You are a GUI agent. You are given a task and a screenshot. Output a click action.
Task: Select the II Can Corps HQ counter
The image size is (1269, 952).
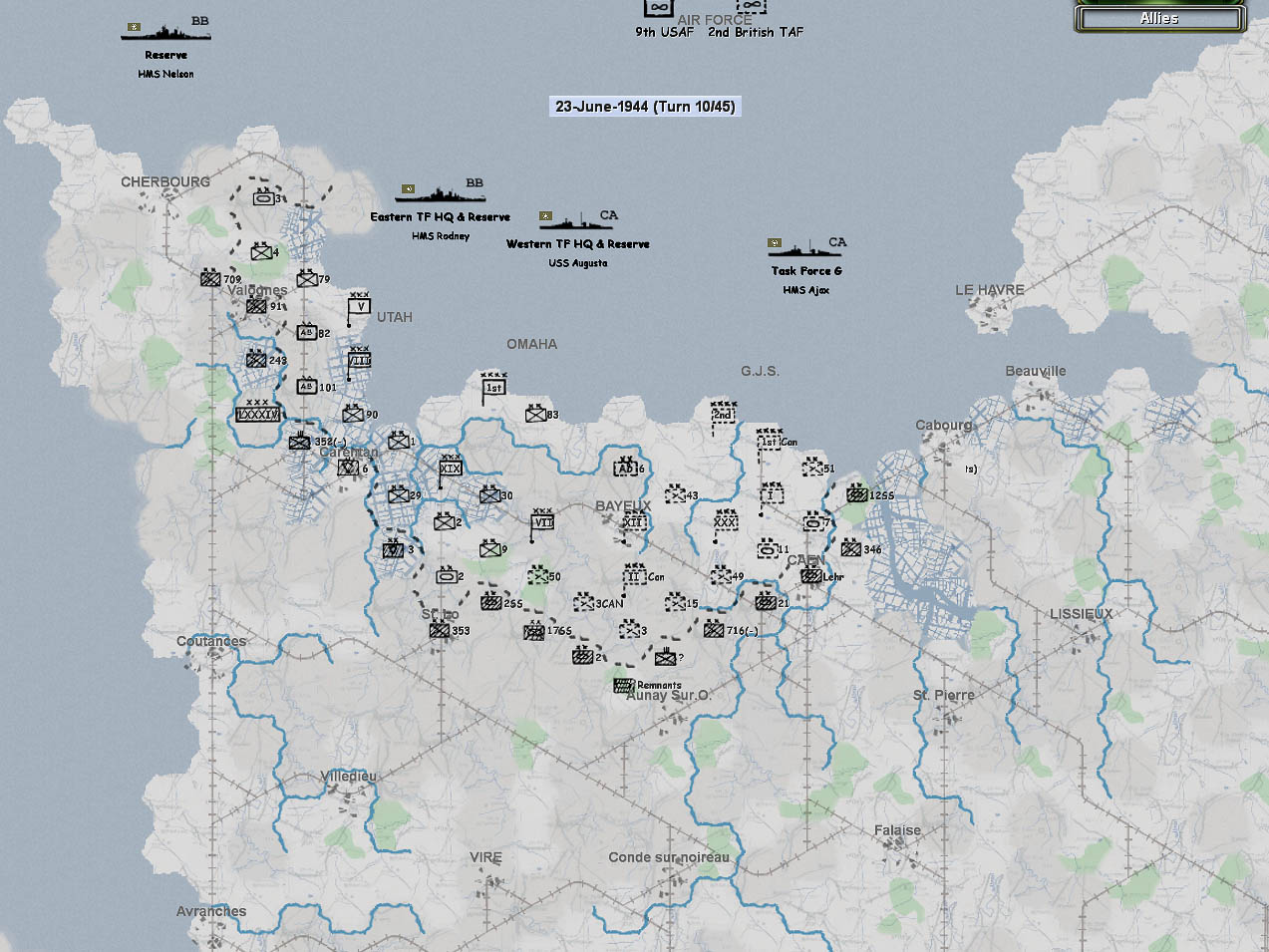pos(634,575)
